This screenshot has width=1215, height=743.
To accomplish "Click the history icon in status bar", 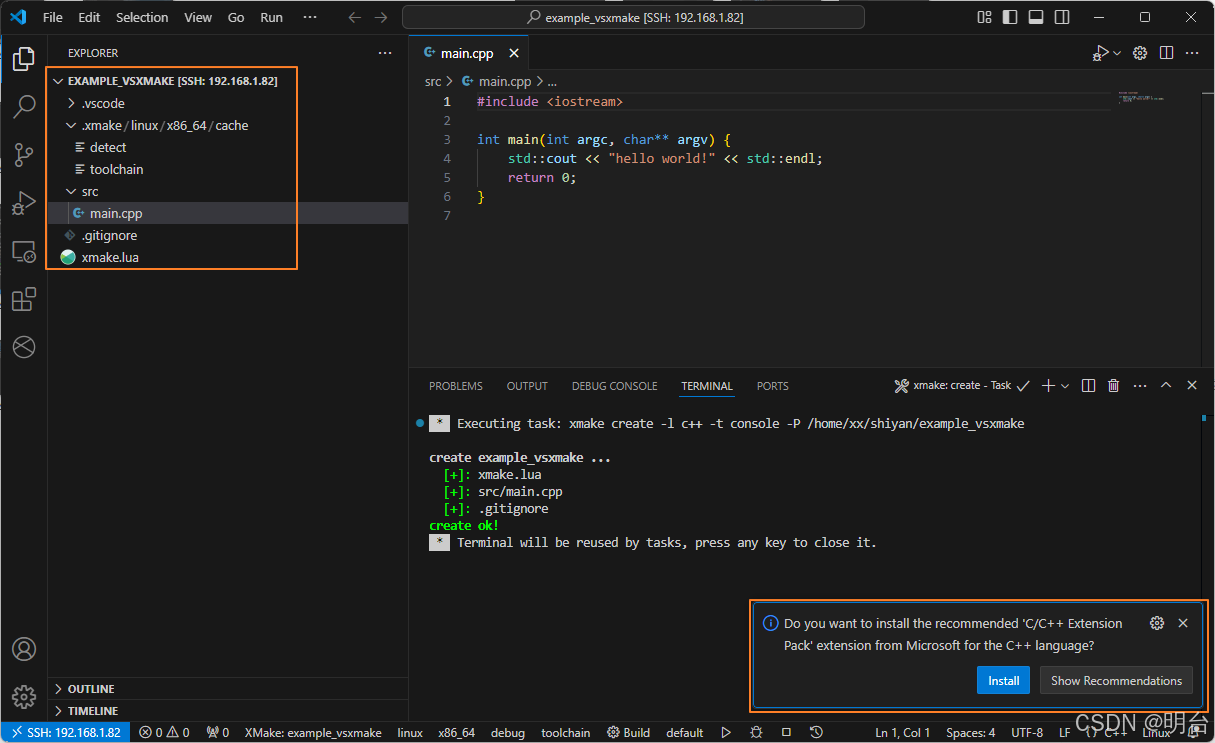I will (816, 733).
